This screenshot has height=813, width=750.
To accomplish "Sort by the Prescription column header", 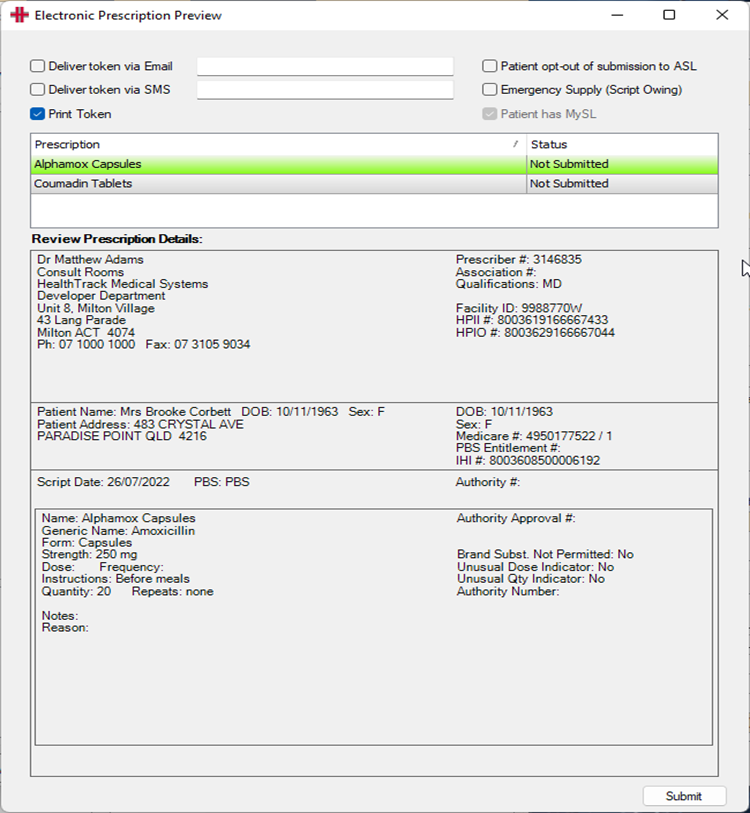I will coord(279,145).
